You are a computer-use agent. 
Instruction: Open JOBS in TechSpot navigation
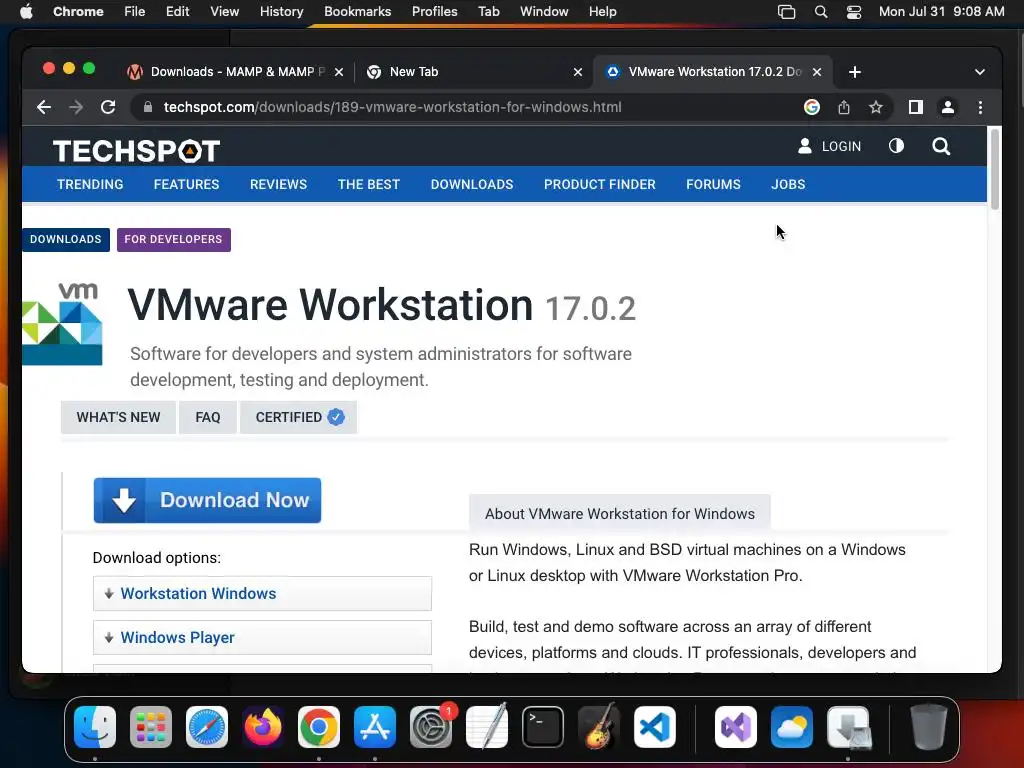[x=788, y=184]
